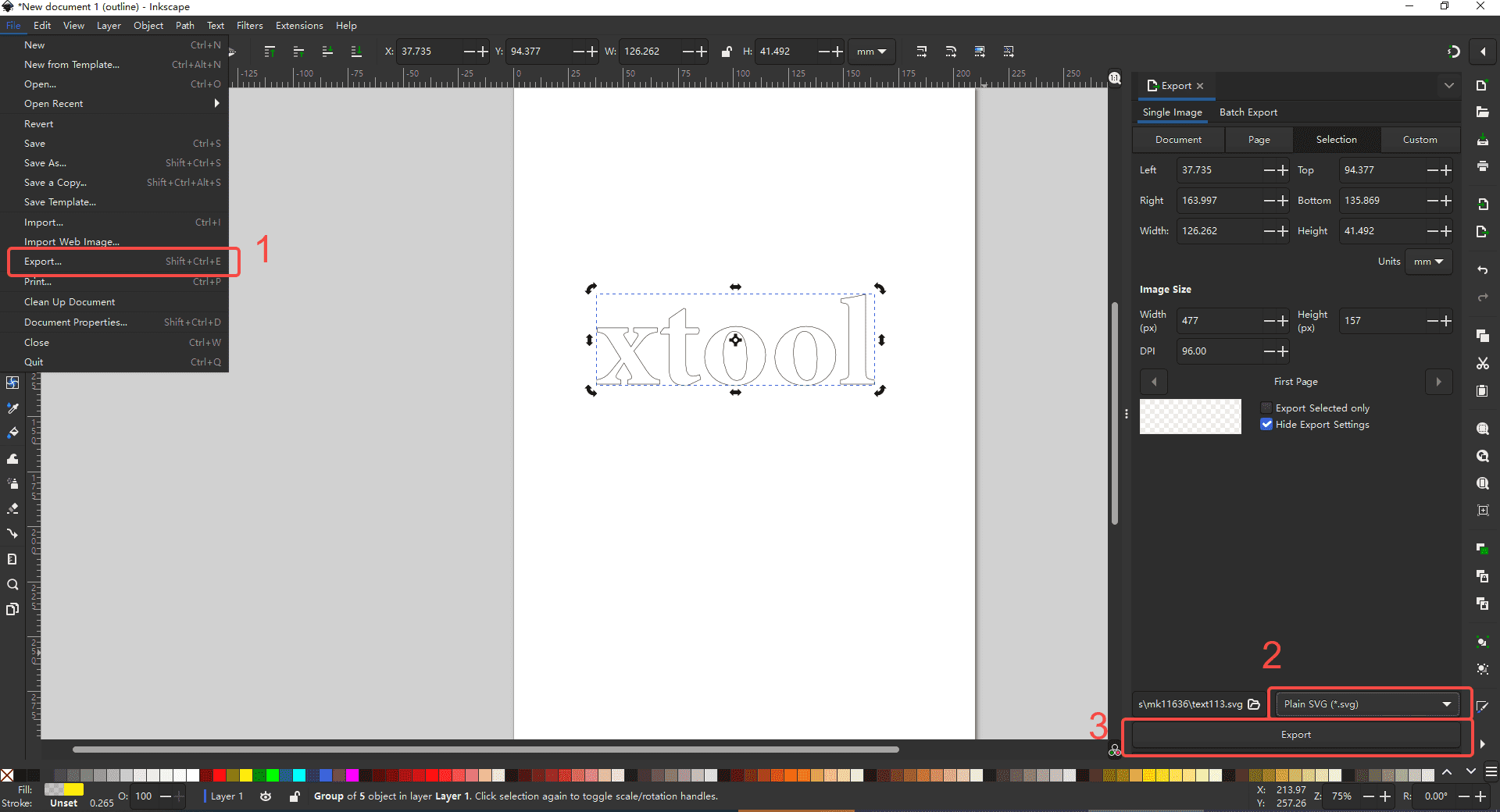Image resolution: width=1500 pixels, height=812 pixels.
Task: Toggle the width/height lock ratio
Action: tap(727, 52)
